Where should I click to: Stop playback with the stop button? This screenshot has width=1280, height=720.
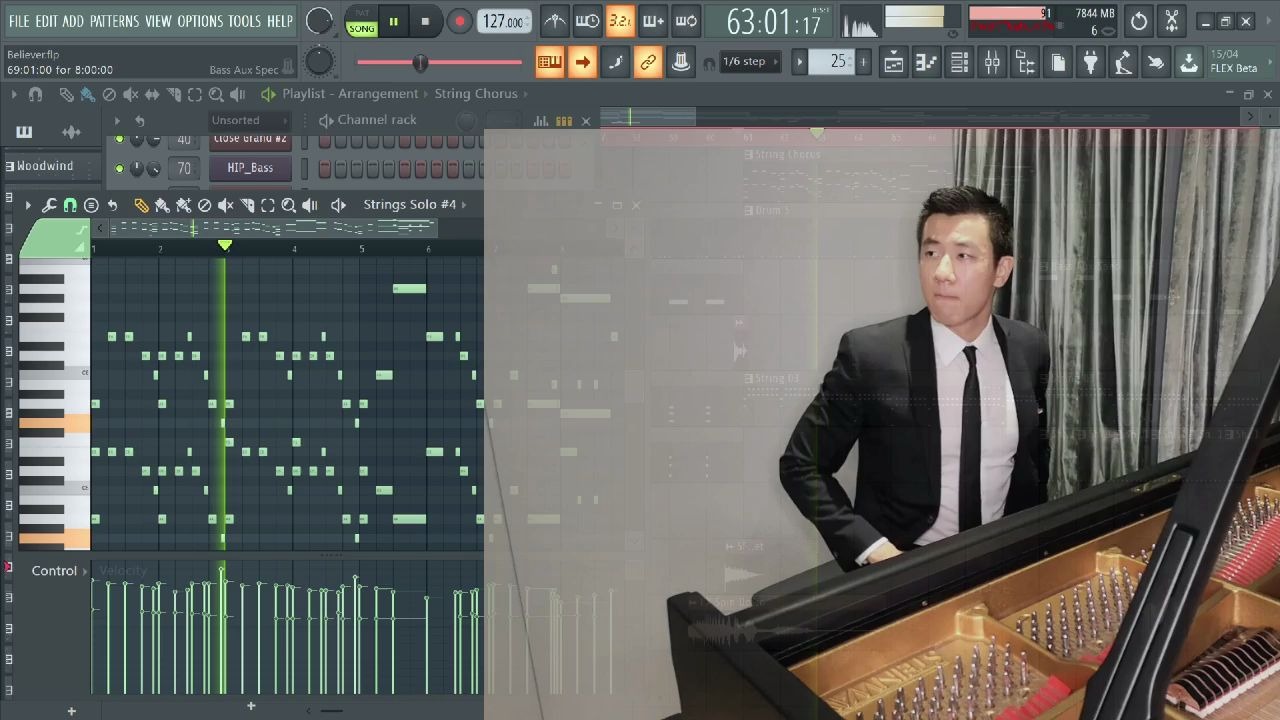pyautogui.click(x=425, y=21)
